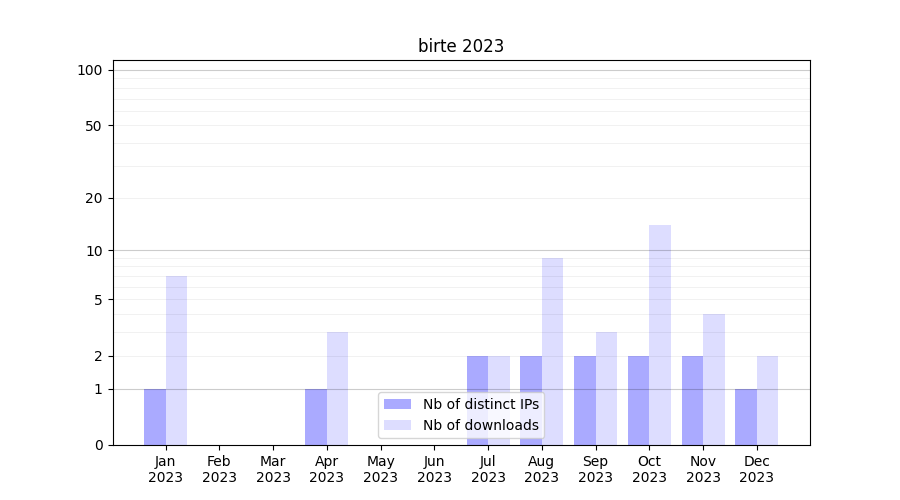900x500 pixels.
Task: Click the light downloads legend swatch
Action: [x=397, y=425]
